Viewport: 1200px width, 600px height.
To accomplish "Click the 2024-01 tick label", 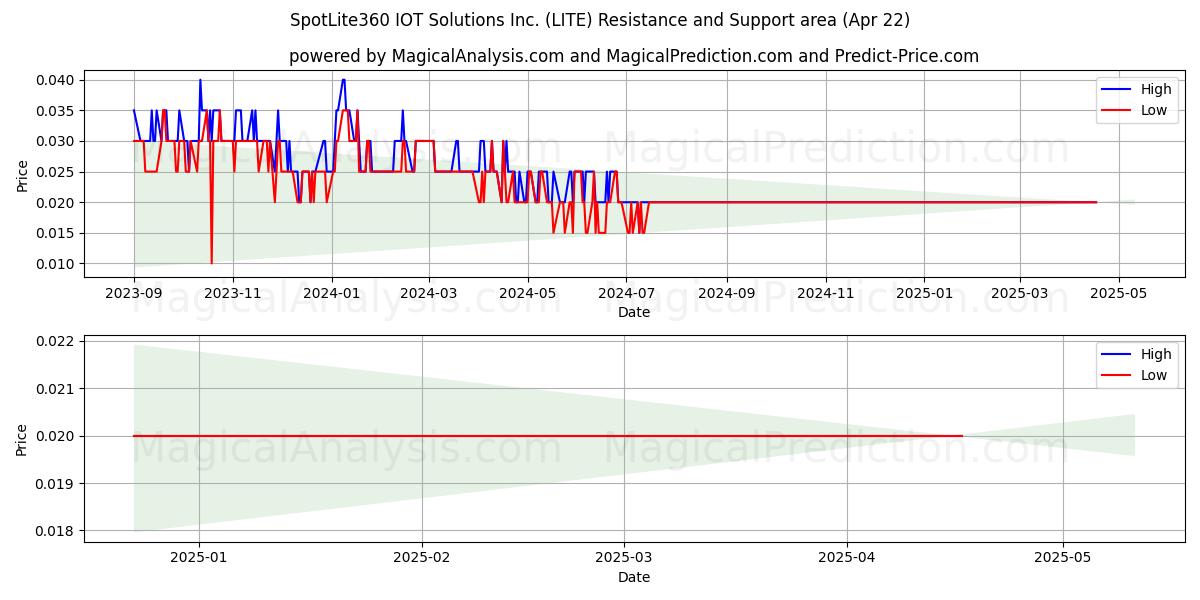I will tap(331, 293).
